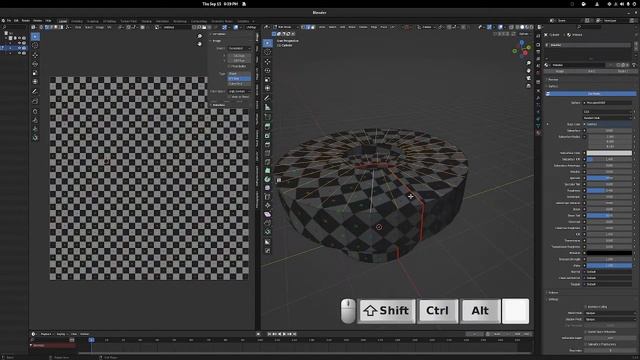Select the Cursor tool in UV editor toolbar

(x=35, y=46)
